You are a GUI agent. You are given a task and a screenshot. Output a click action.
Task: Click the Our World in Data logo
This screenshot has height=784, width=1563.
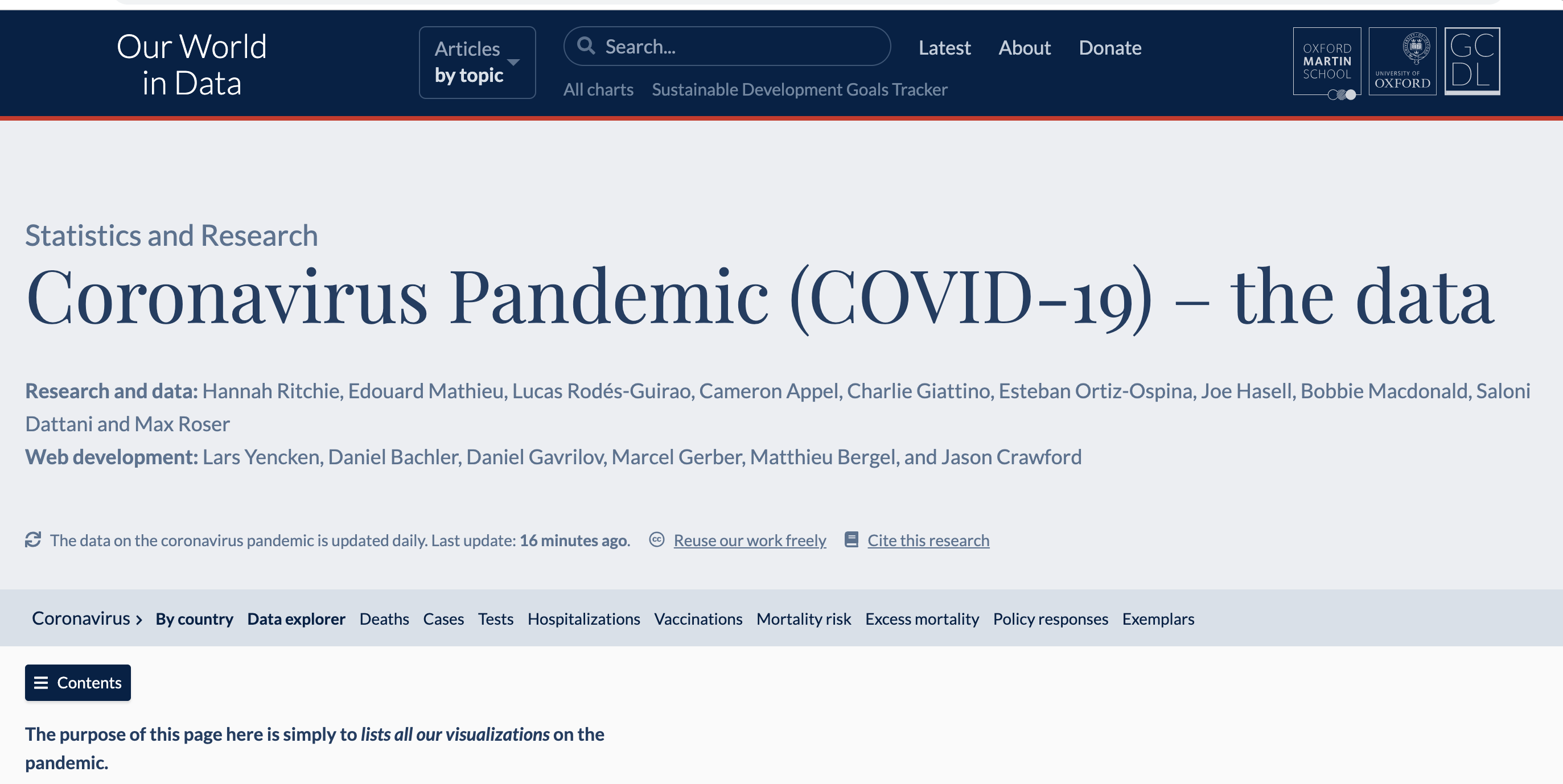(192, 64)
